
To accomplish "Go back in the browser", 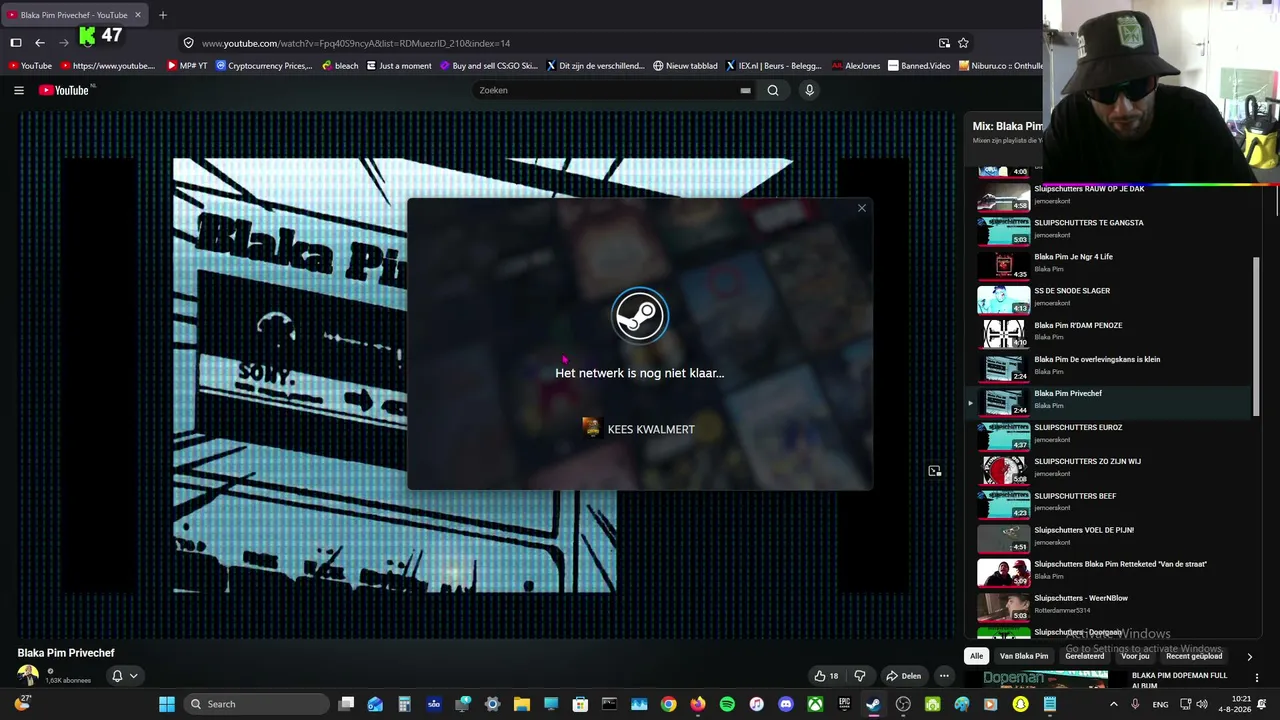I will point(39,43).
